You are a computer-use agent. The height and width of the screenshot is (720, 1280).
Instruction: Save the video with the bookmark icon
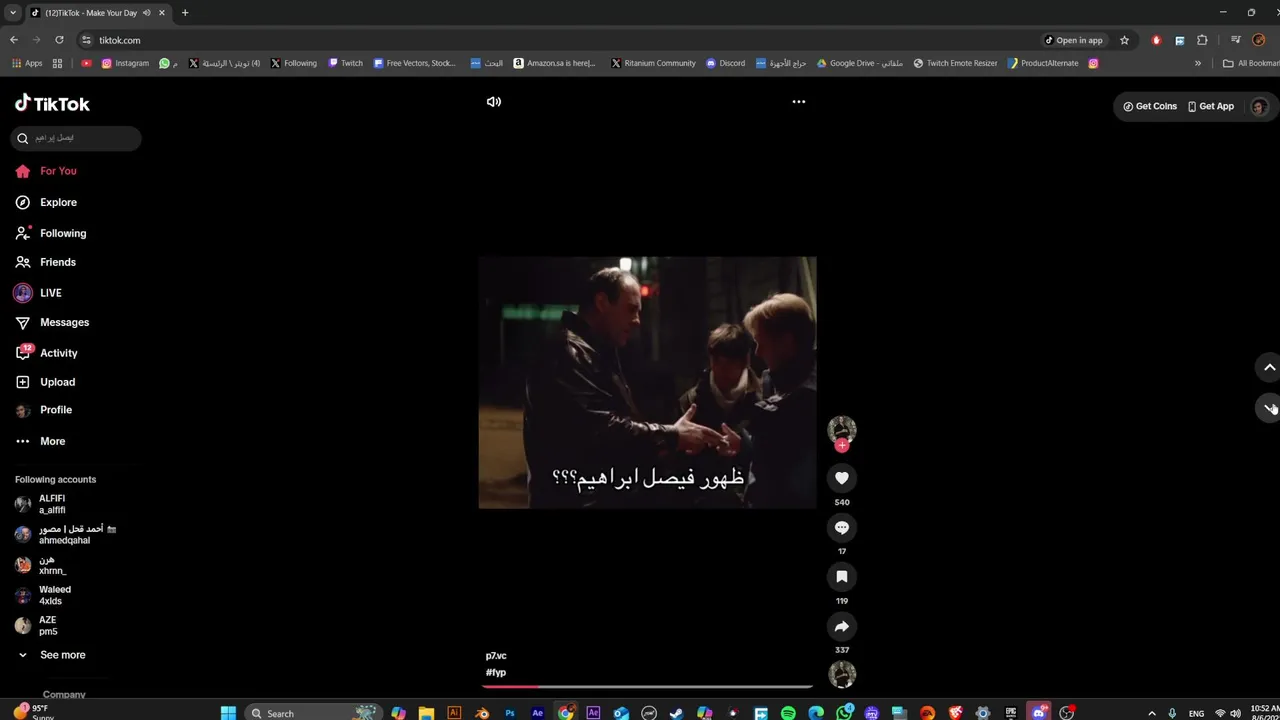point(842,577)
